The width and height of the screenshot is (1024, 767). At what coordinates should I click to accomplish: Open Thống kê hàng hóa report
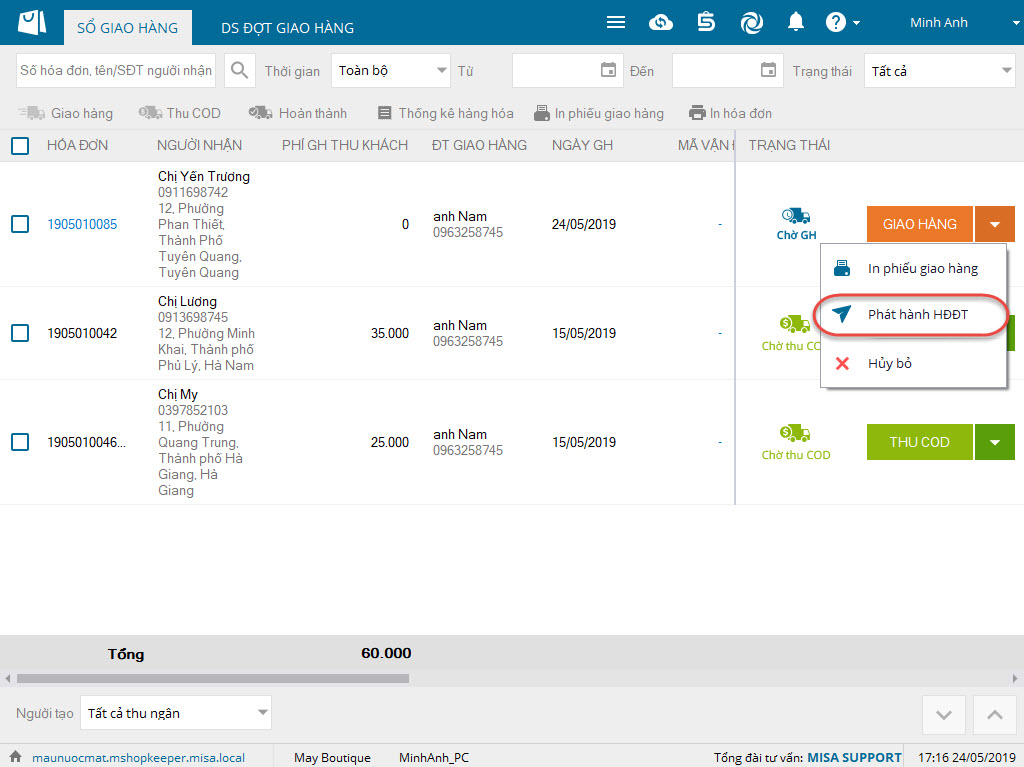point(445,113)
